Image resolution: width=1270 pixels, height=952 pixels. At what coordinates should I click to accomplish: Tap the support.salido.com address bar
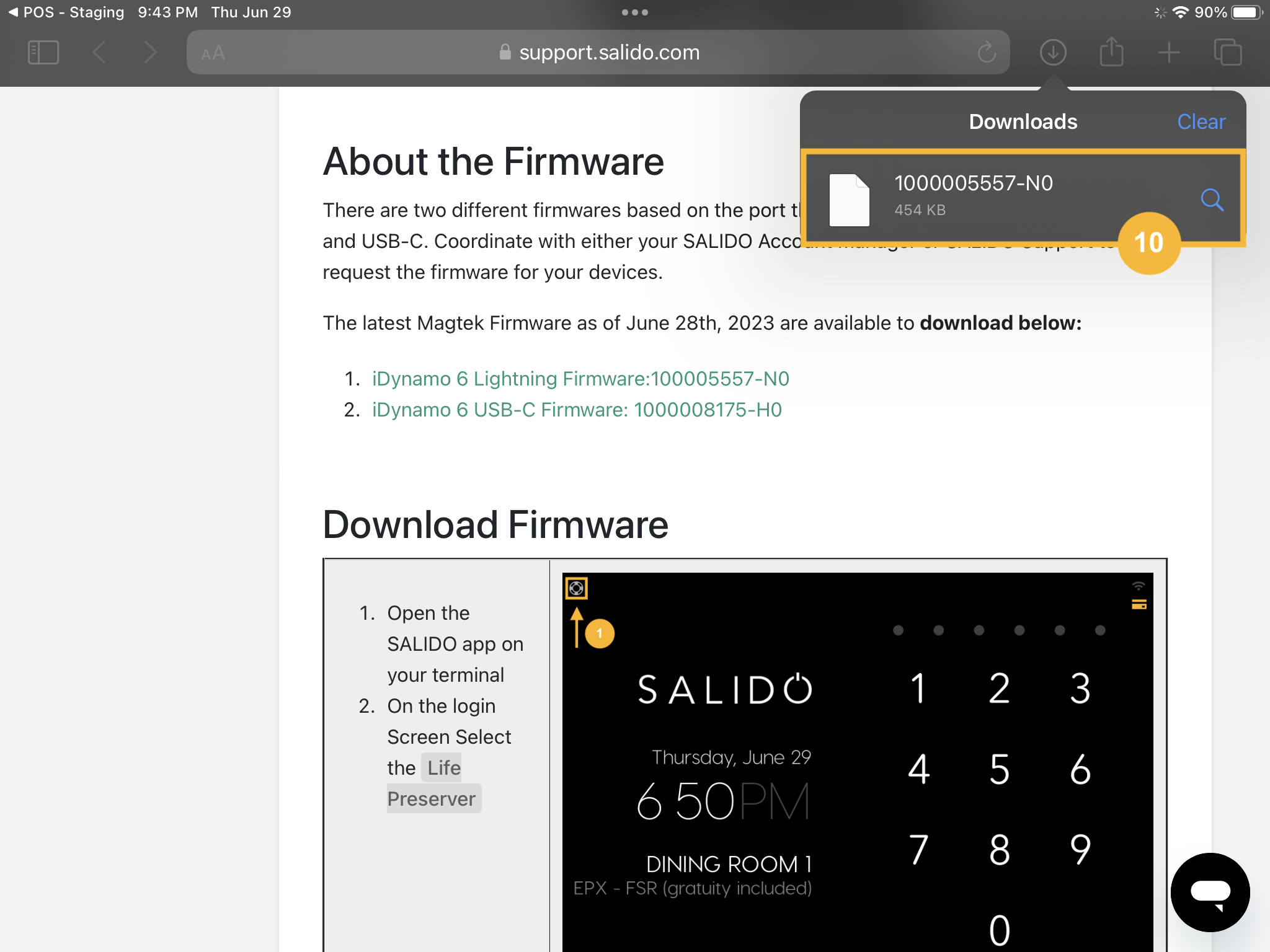pyautogui.click(x=598, y=52)
